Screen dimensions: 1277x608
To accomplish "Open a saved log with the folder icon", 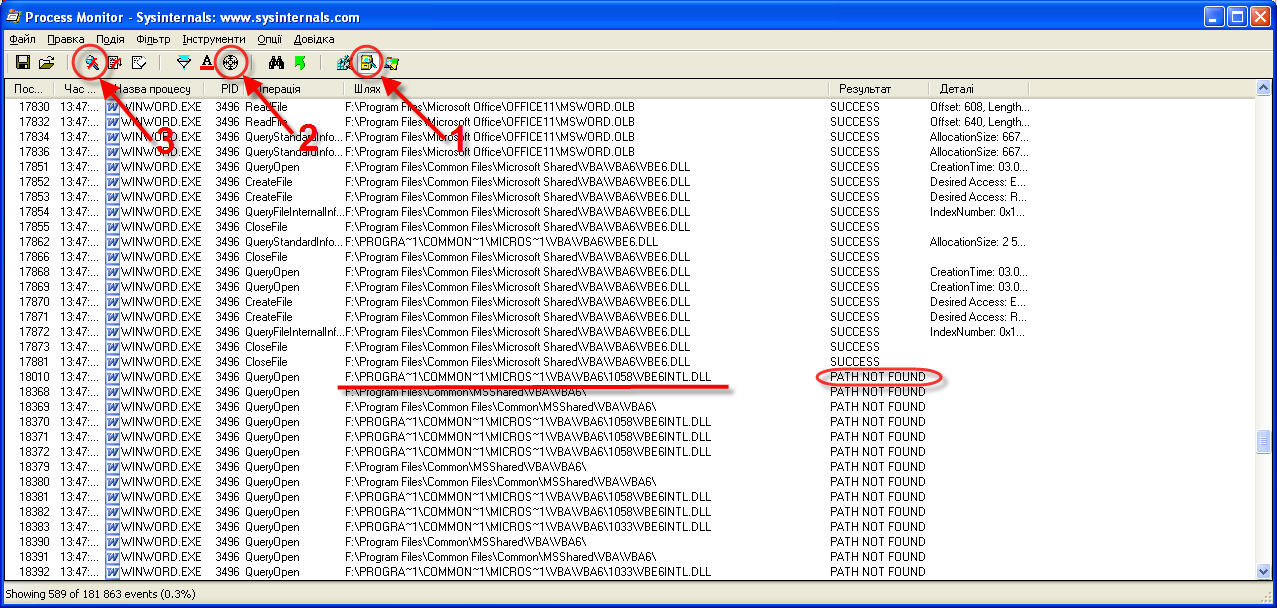I will pos(46,63).
